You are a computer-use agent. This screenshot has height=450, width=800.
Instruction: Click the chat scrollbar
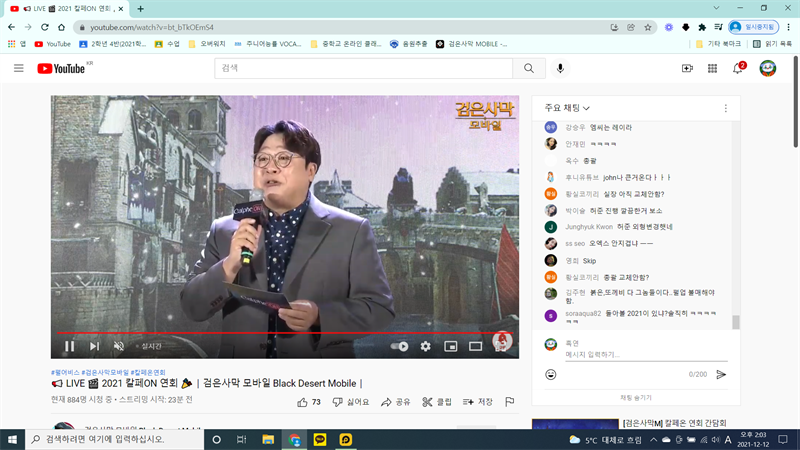[736, 322]
